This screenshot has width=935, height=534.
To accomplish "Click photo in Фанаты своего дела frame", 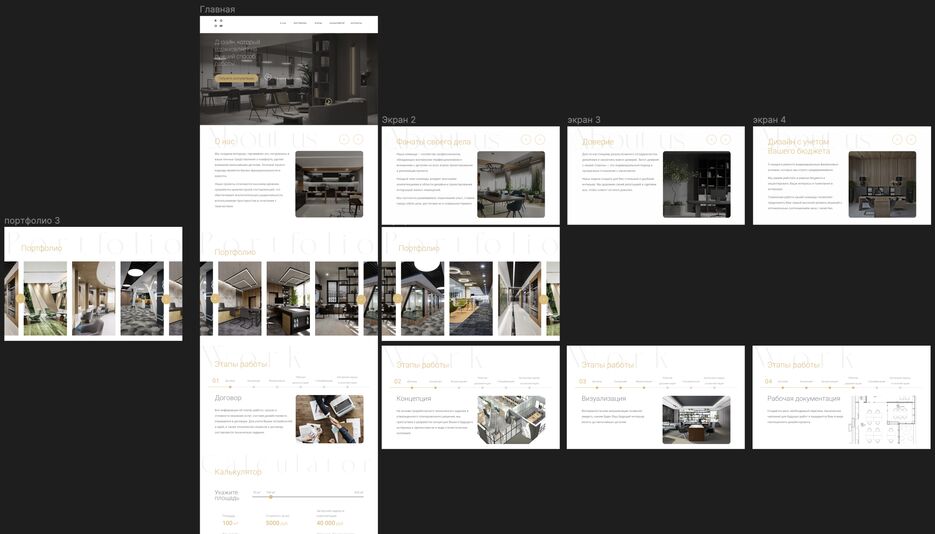I will coord(511,184).
